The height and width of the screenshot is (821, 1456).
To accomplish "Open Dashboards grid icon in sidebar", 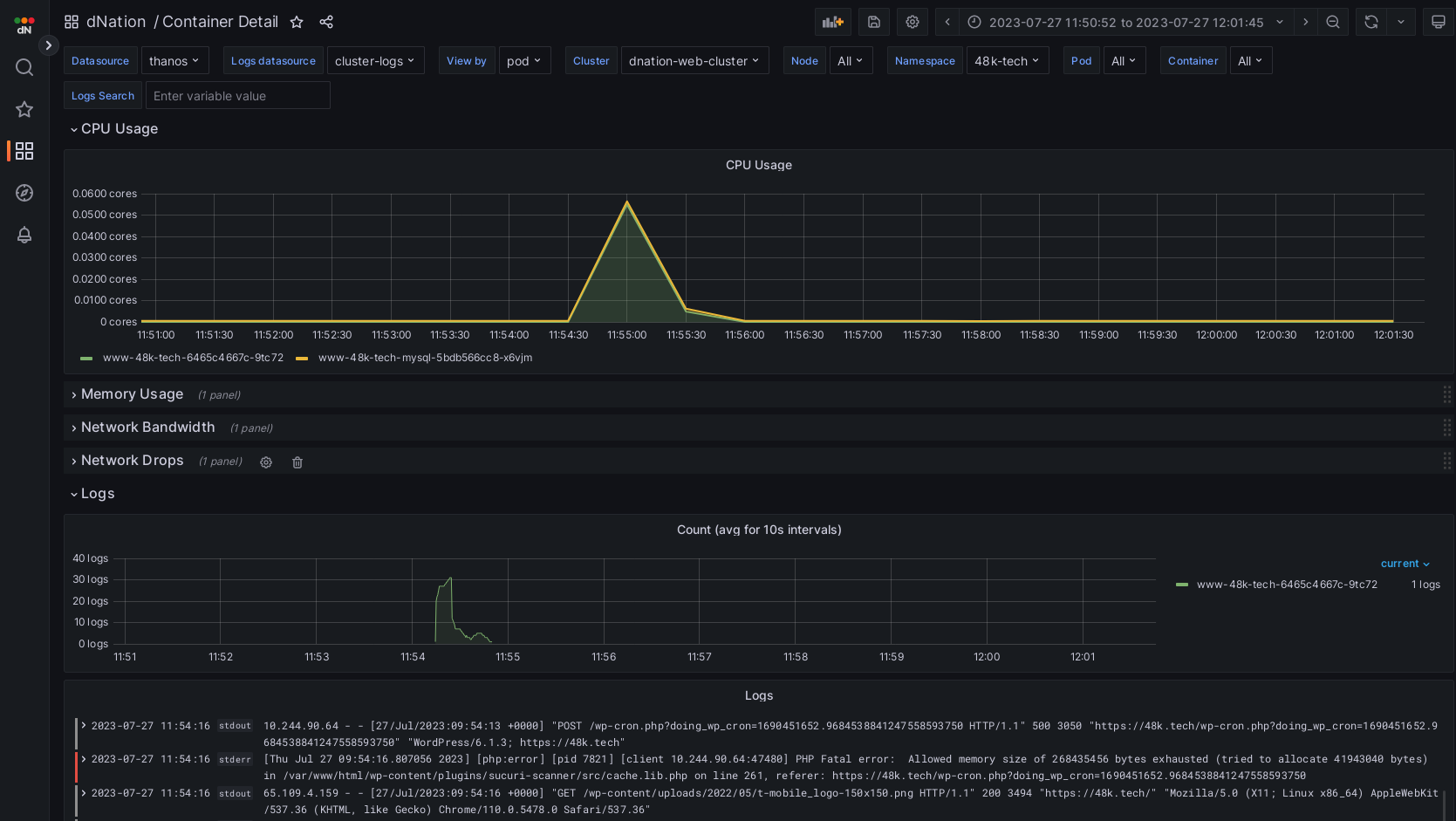I will 24,151.
